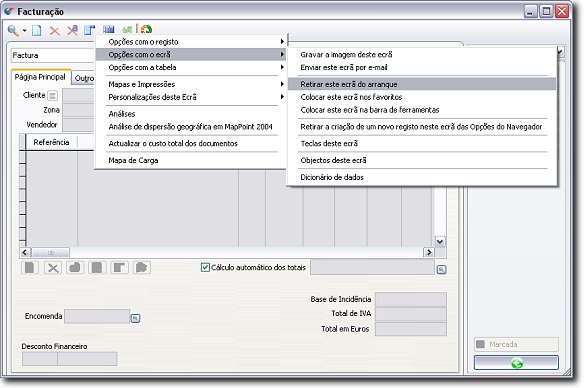Select Opções com o ecrã menu entry
This screenshot has height=388, width=584.
click(x=191, y=54)
